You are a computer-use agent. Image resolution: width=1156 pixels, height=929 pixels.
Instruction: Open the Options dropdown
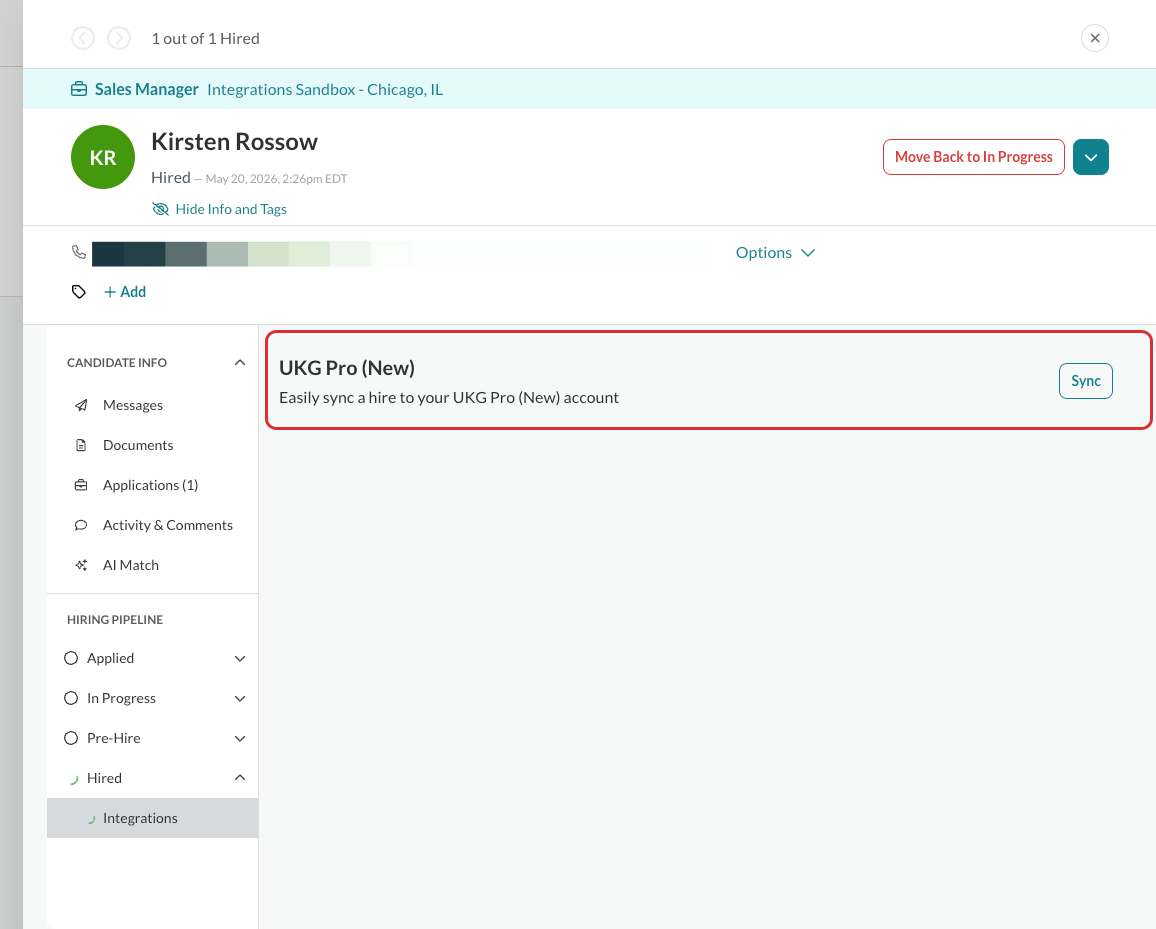[775, 253]
